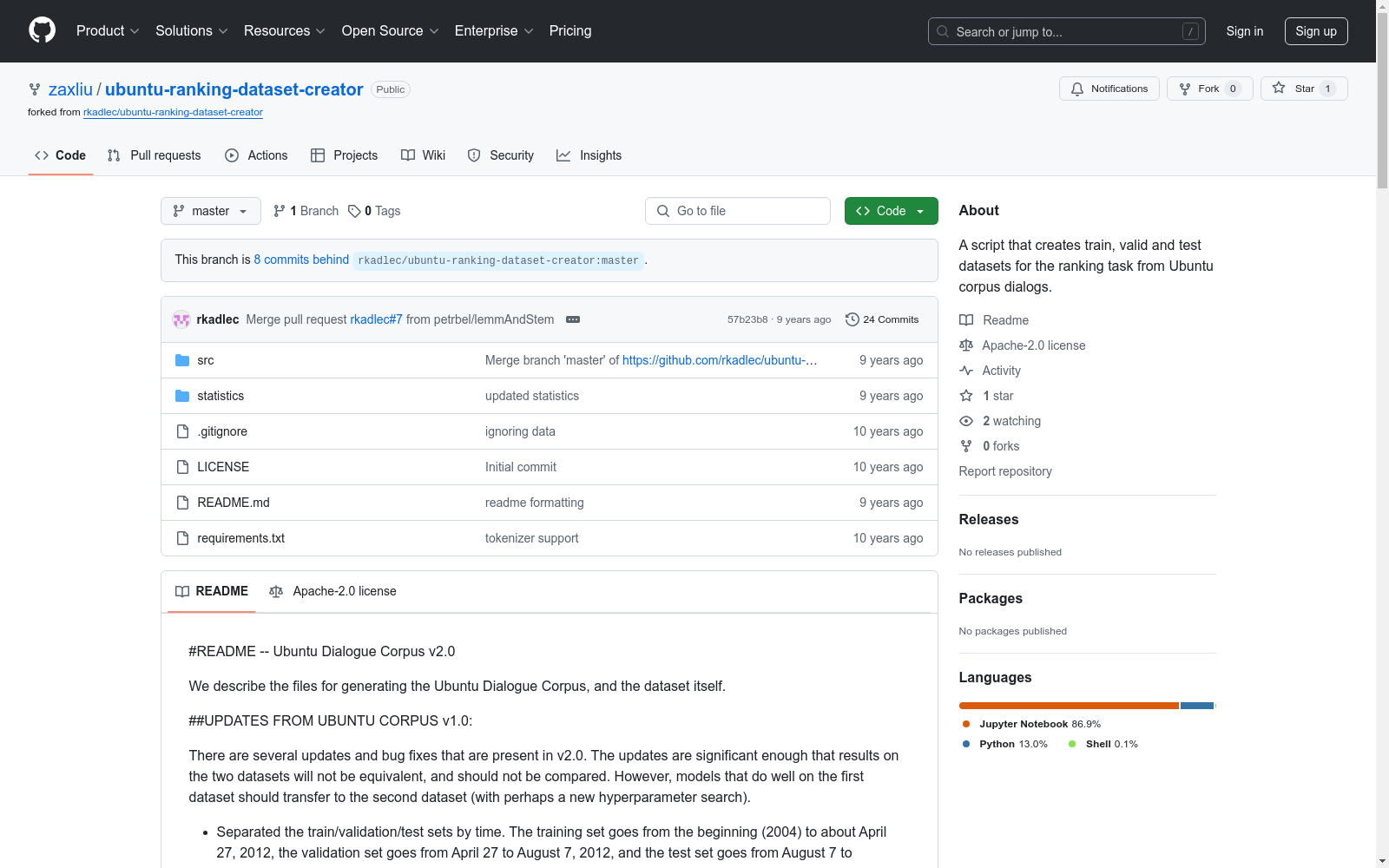Screen dimensions: 1389x868
Task: Select the README tab in file panel
Action: (x=212, y=591)
